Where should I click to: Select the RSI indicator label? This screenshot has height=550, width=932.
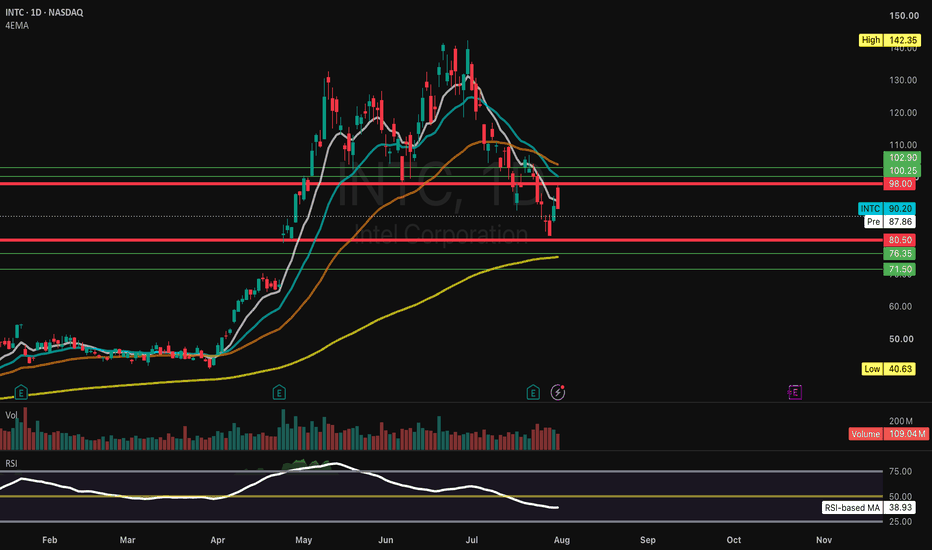11,463
